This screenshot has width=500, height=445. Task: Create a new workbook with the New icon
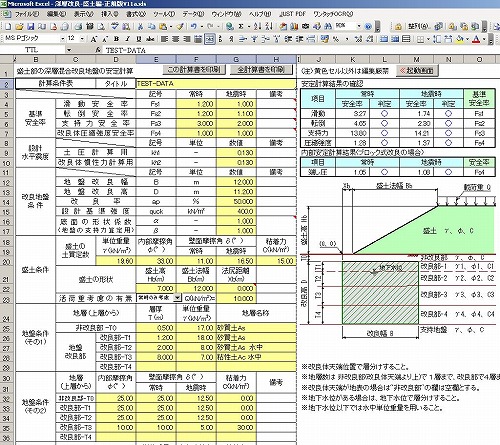(x=8, y=26)
